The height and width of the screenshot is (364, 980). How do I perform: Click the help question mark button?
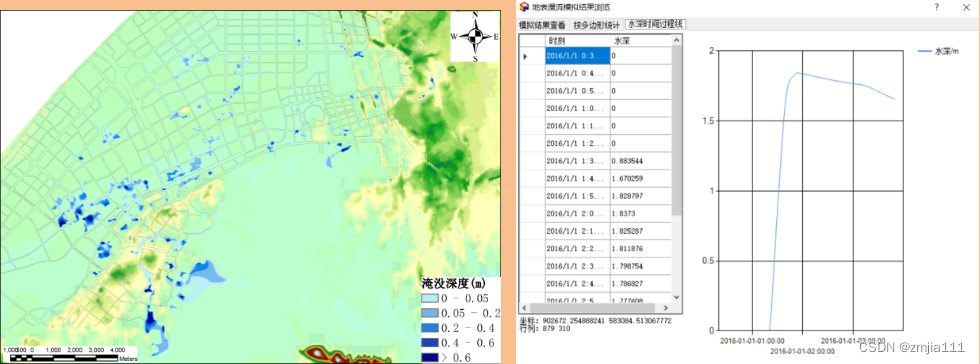click(936, 7)
